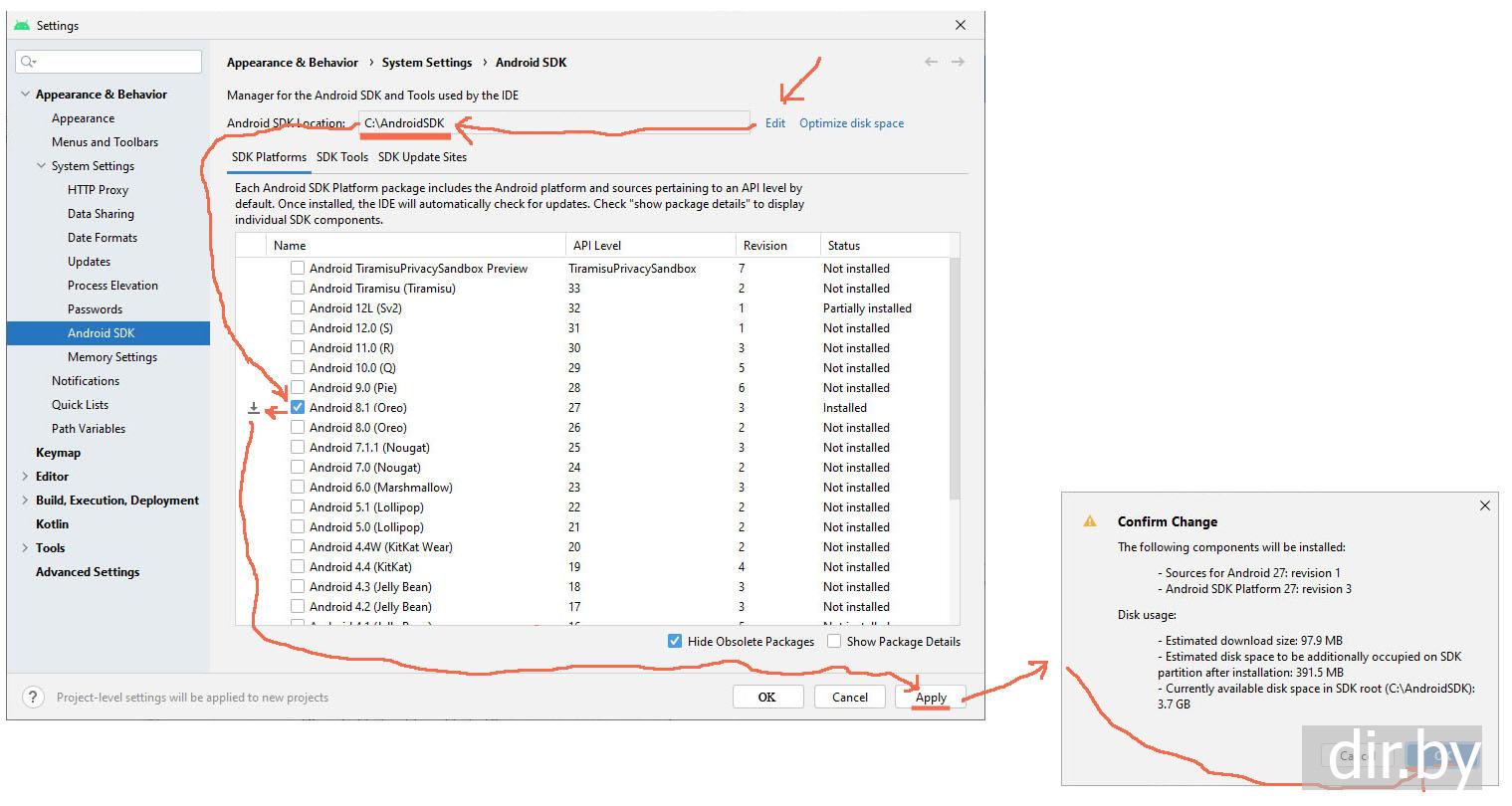Switch to the SDK Tools tab
Image resolution: width=1512 pixels, height=806 pixels.
[342, 157]
